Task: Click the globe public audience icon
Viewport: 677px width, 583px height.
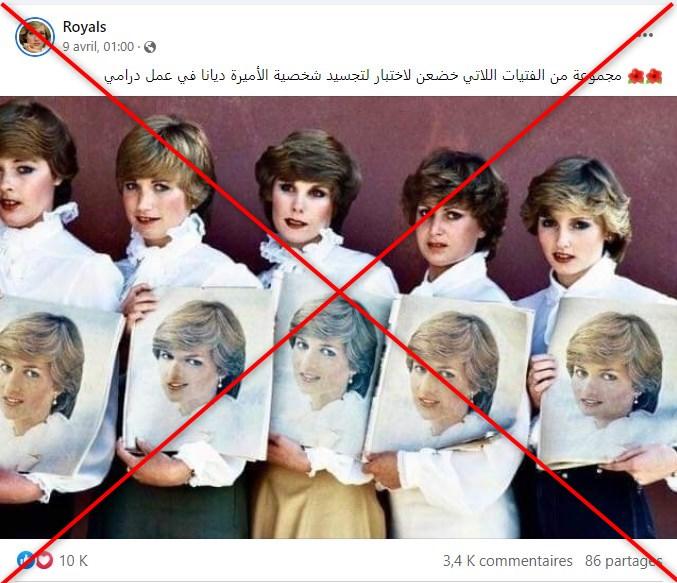Action: coord(150,47)
